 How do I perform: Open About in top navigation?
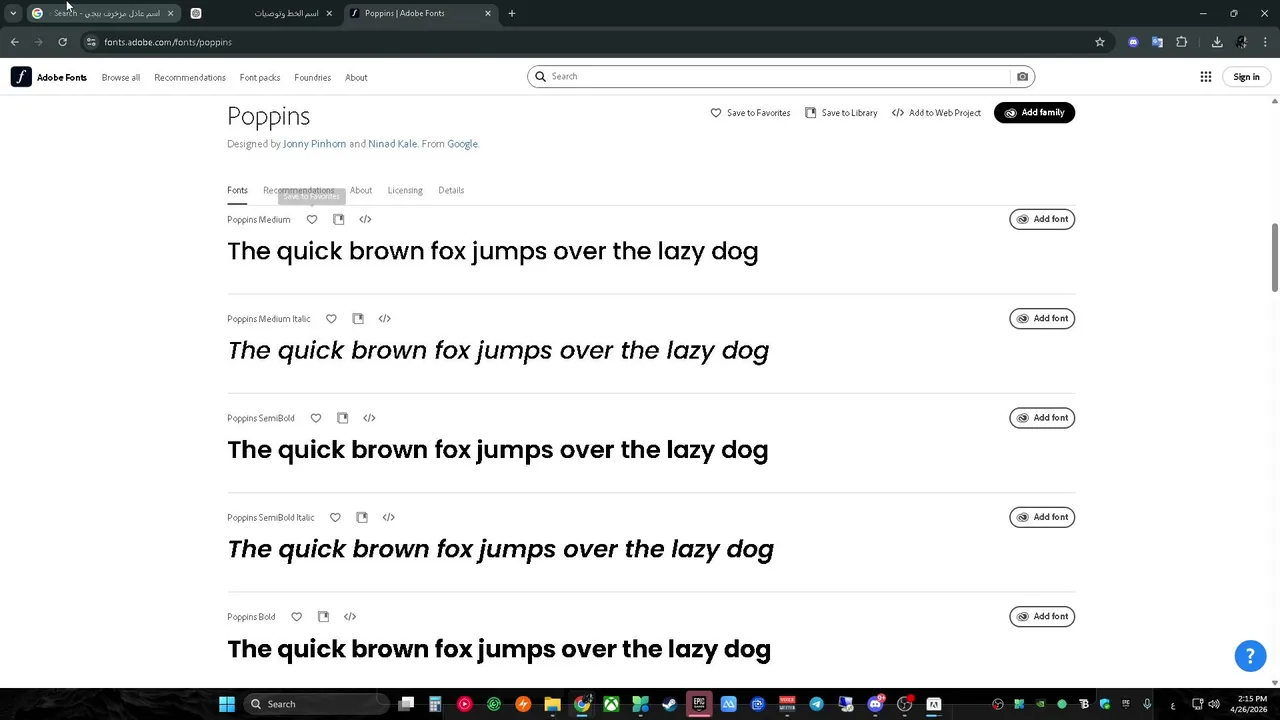pyautogui.click(x=356, y=77)
